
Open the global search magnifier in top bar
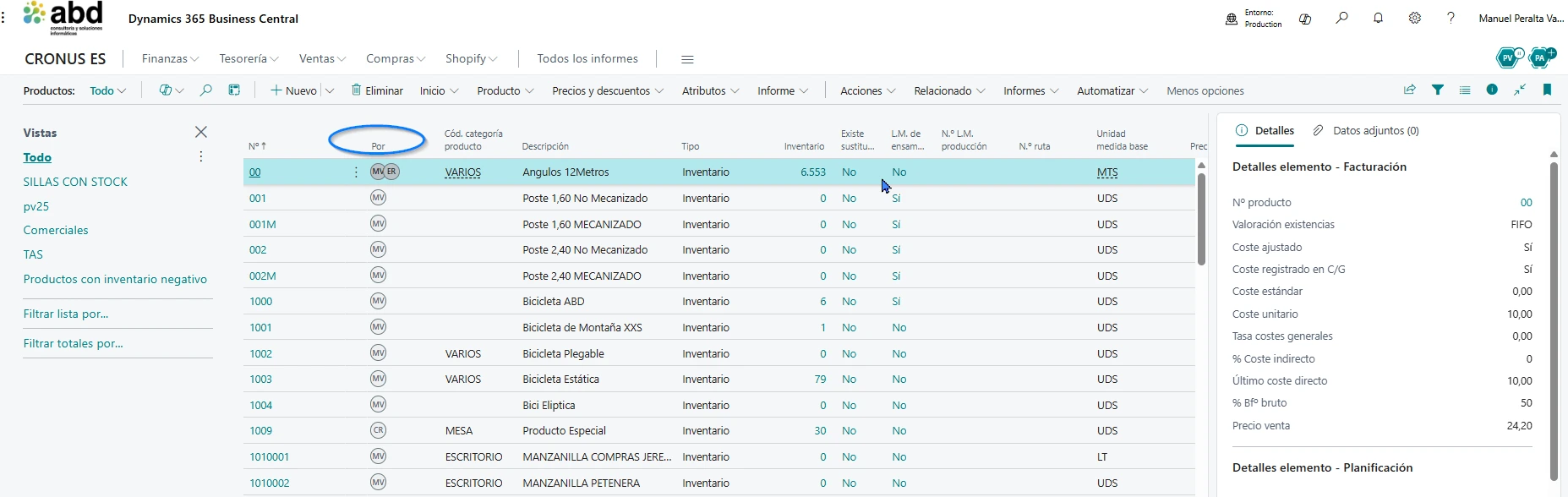point(1341,18)
